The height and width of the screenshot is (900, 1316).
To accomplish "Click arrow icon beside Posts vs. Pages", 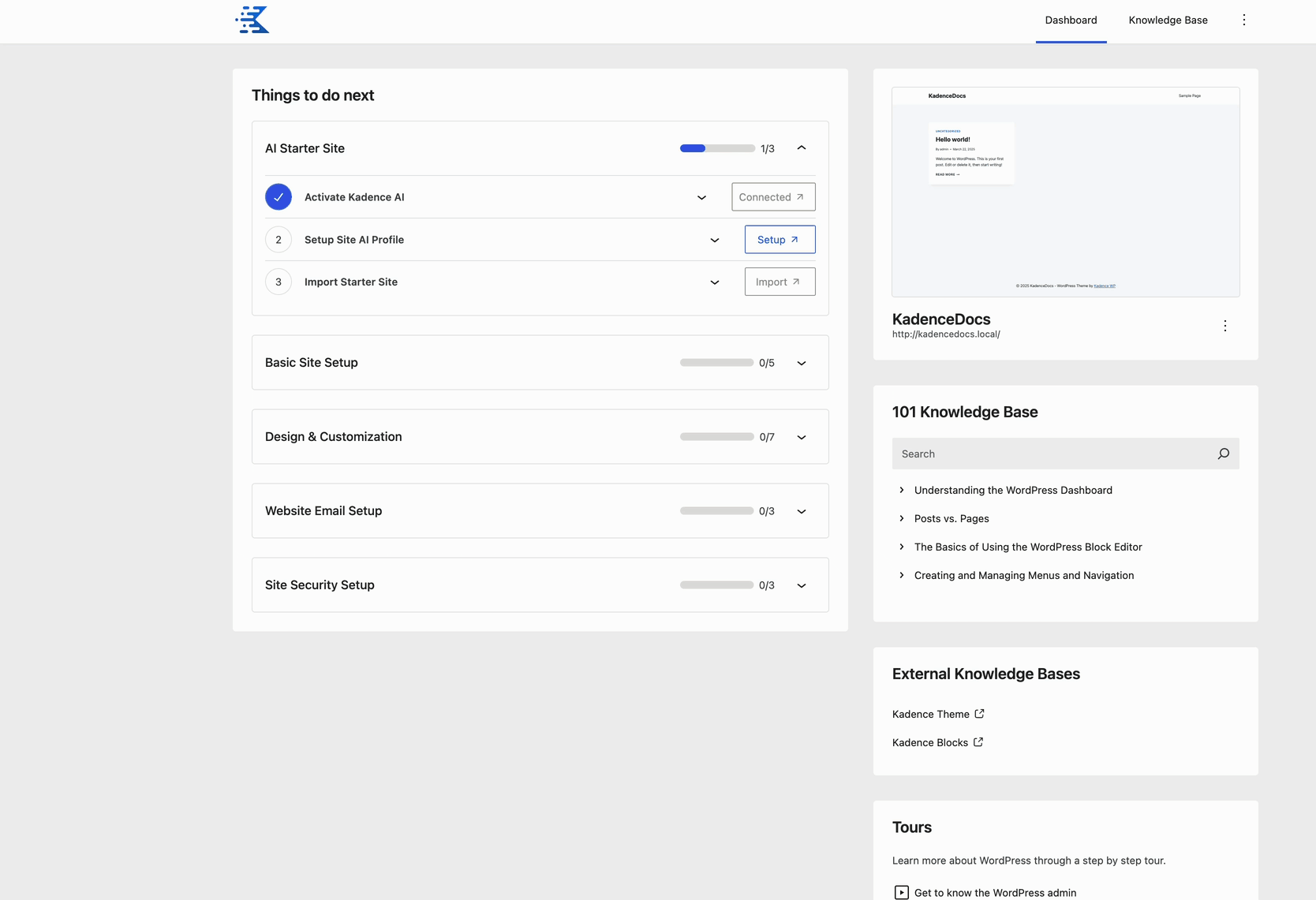I will 902,518.
